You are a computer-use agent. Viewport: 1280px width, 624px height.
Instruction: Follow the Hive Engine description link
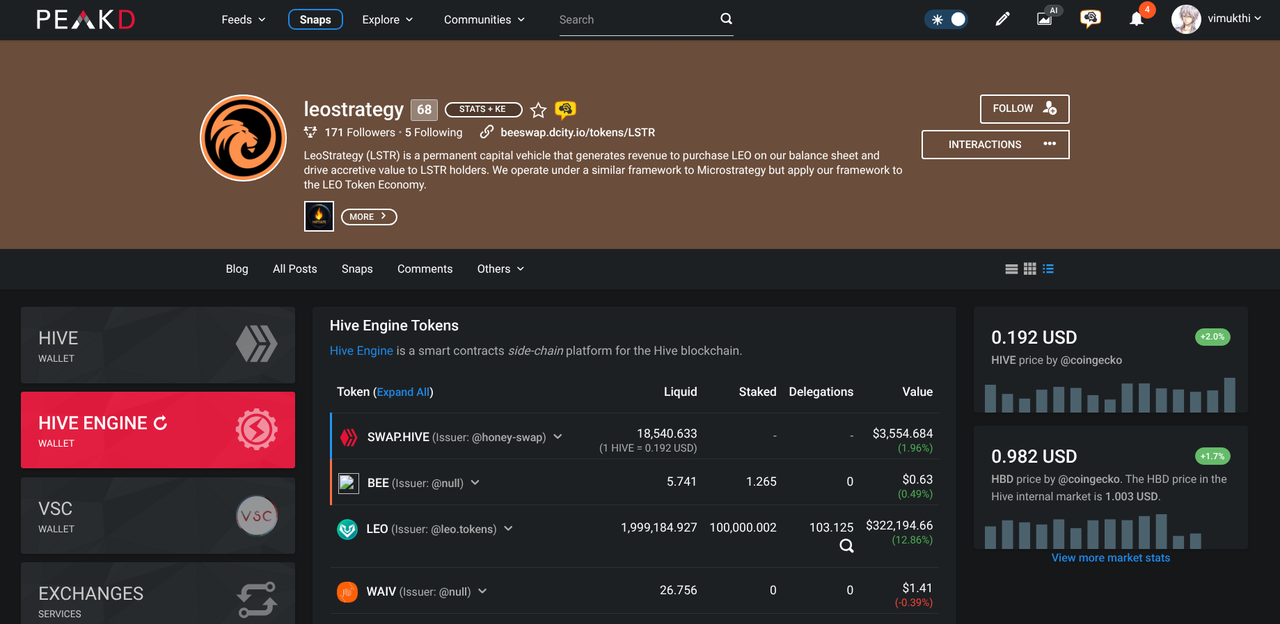coord(361,351)
